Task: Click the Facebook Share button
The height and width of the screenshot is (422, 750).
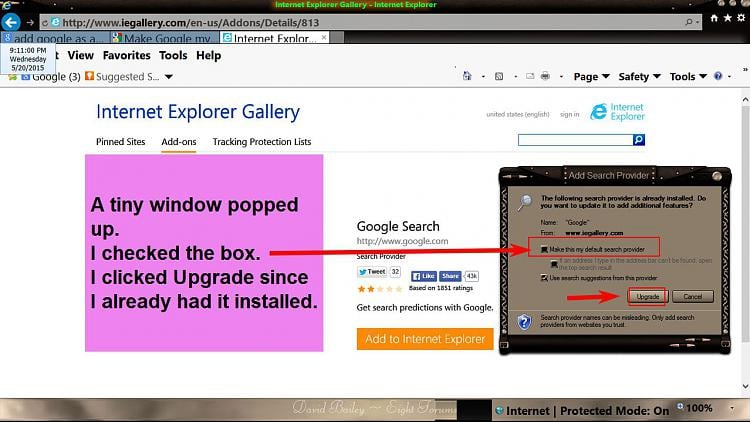Action: coord(450,276)
